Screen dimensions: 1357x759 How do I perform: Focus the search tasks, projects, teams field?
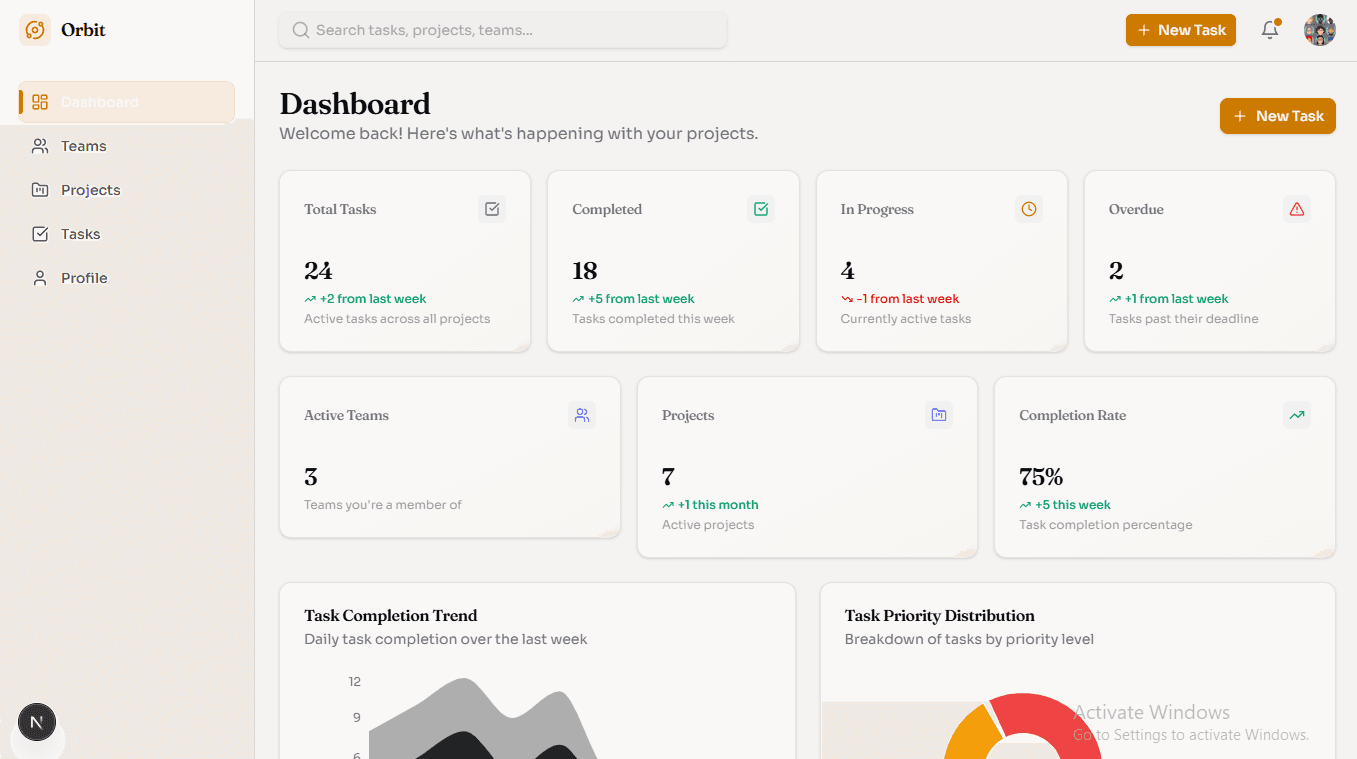503,30
